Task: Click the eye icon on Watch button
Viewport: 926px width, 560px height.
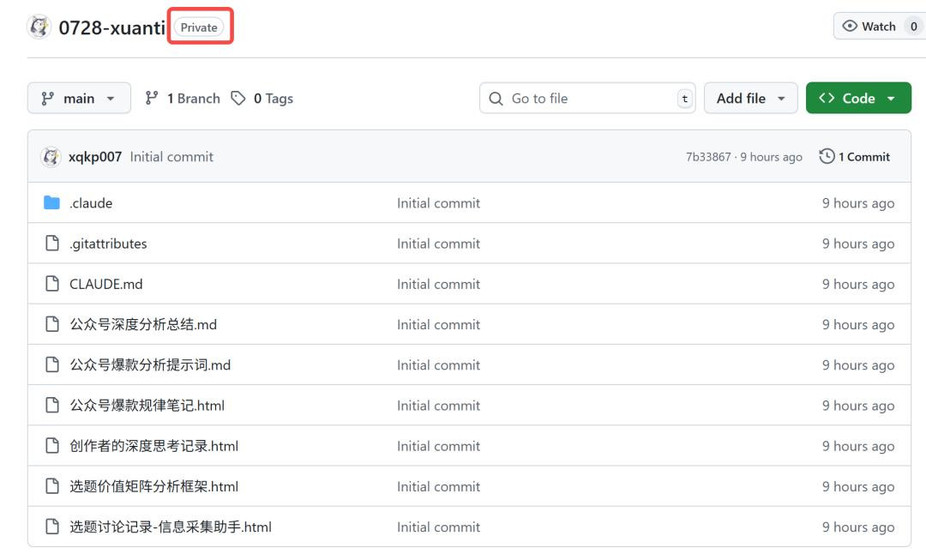Action: click(x=849, y=26)
